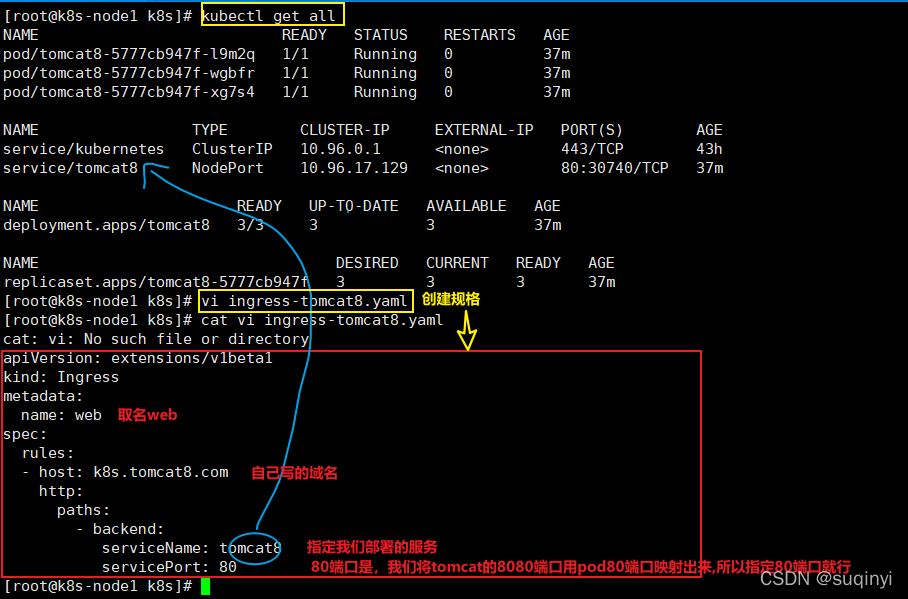The image size is (908, 599).
Task: Select the ClusterIP type value
Action: click(232, 149)
